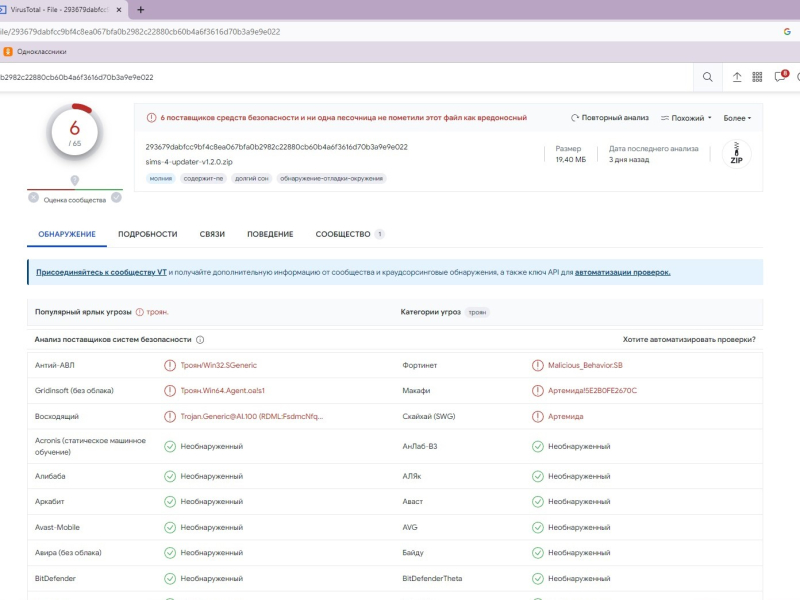
Task: Click the search magnifier icon
Action: [x=708, y=77]
